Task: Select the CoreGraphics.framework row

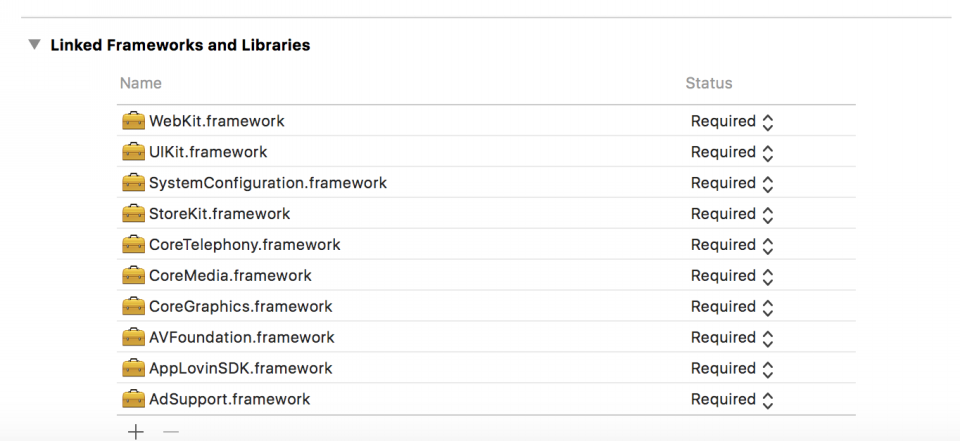Action: click(x=486, y=306)
